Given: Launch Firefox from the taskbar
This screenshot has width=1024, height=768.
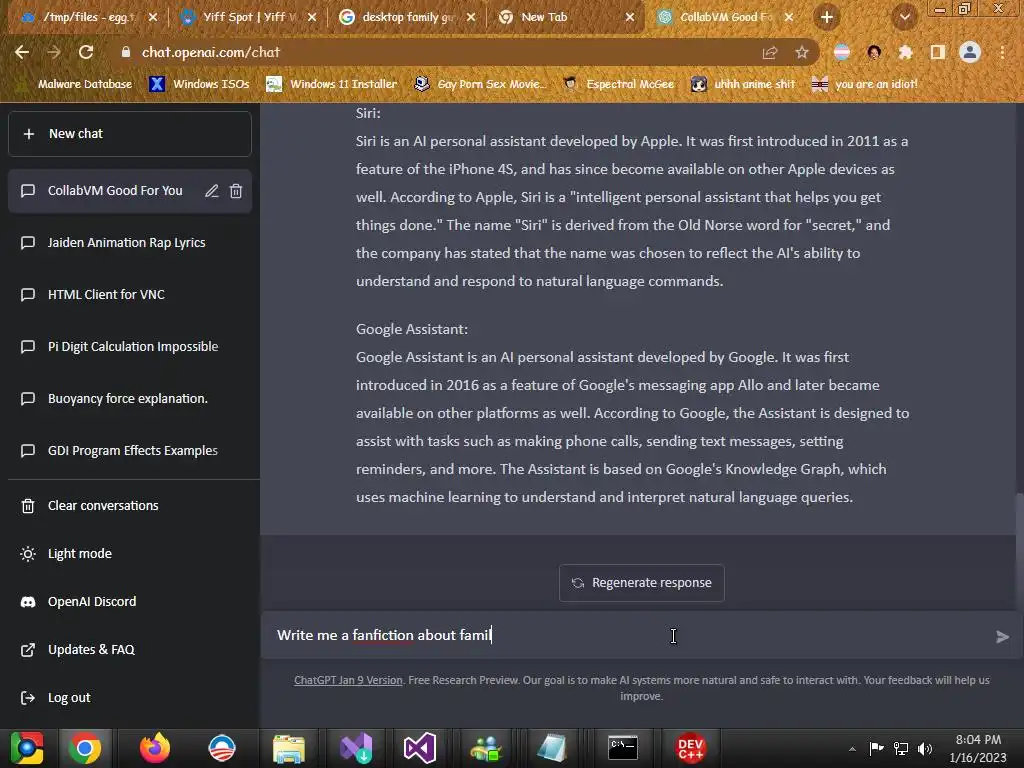Looking at the screenshot, I should [155, 748].
